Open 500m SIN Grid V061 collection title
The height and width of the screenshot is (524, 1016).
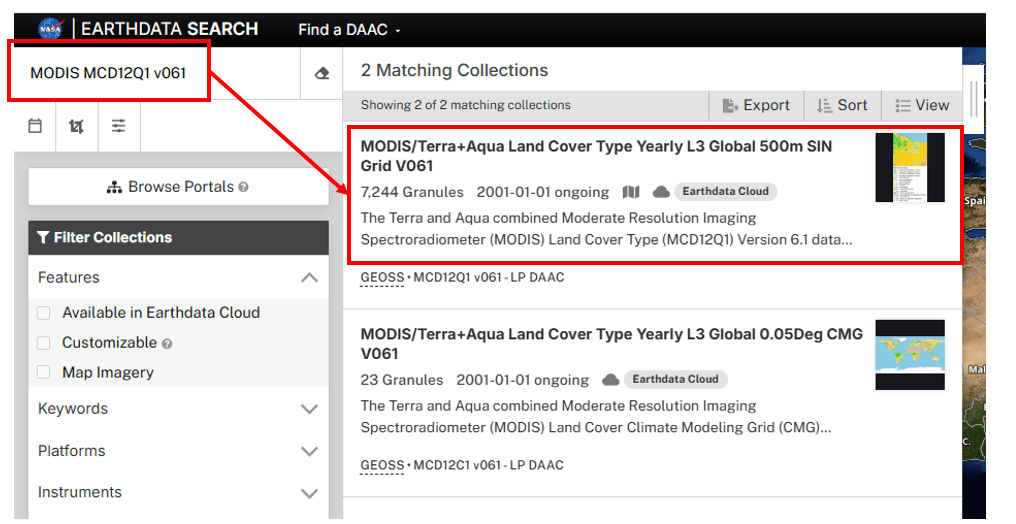596,156
